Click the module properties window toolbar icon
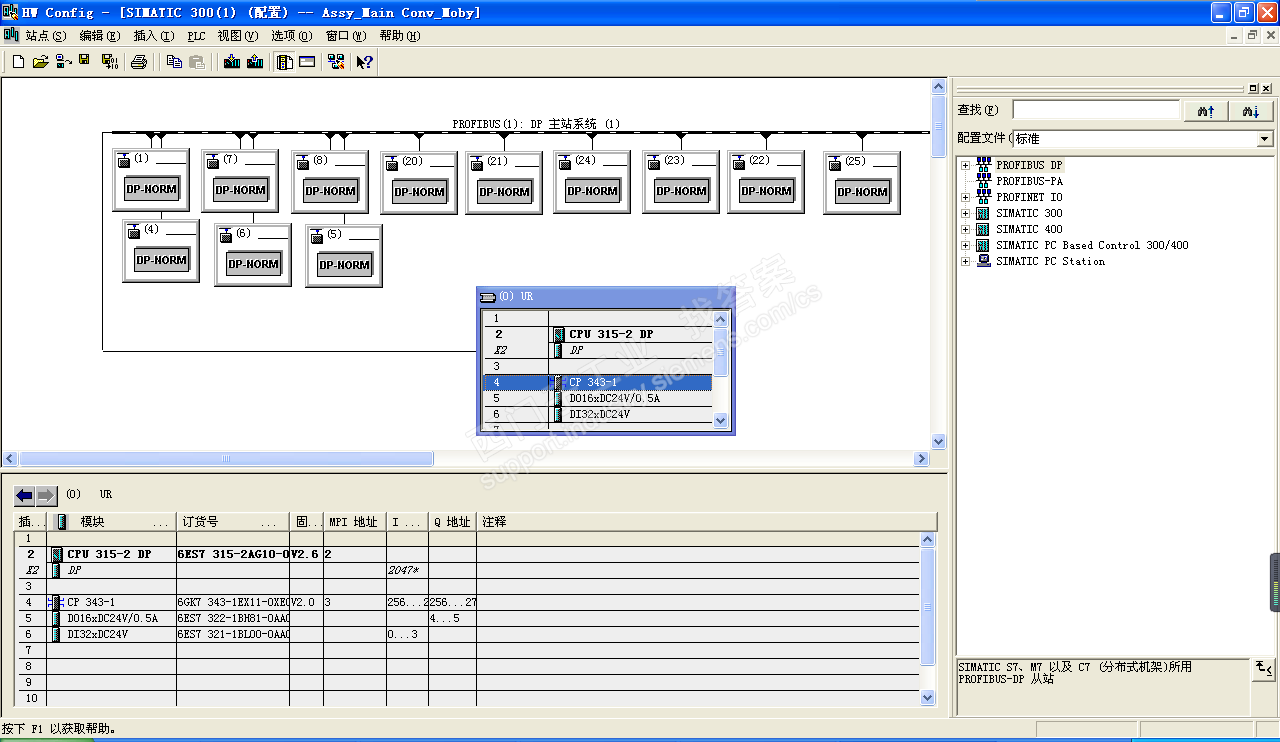Viewport: 1280px width, 742px height. (308, 62)
